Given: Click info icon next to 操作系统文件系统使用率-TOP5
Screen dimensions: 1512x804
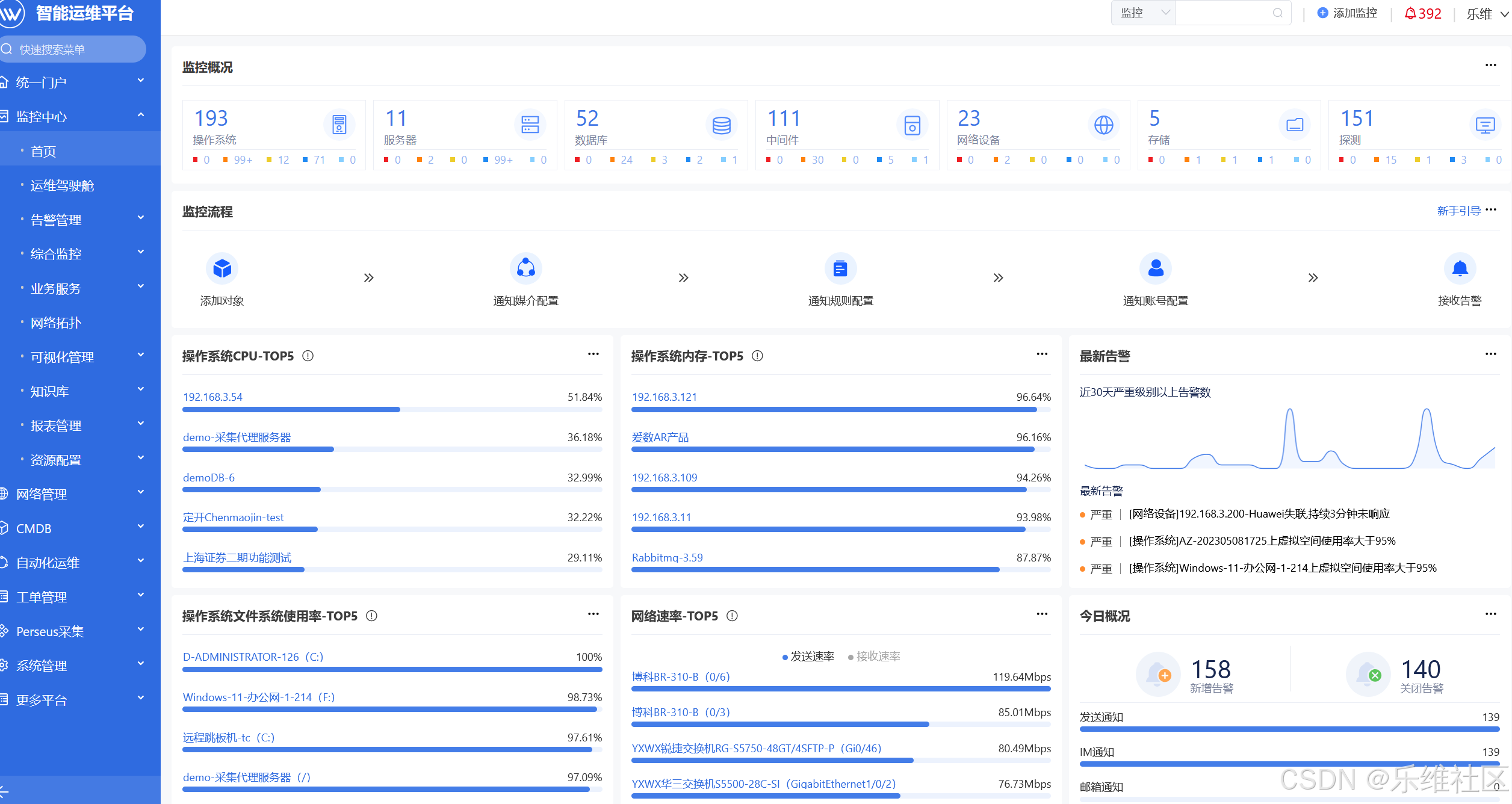Looking at the screenshot, I should click(371, 616).
